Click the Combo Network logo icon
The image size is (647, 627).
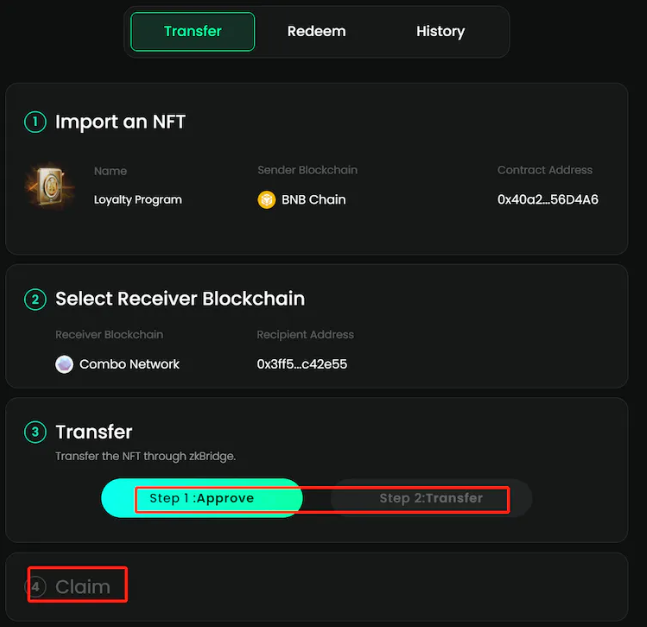(x=64, y=364)
